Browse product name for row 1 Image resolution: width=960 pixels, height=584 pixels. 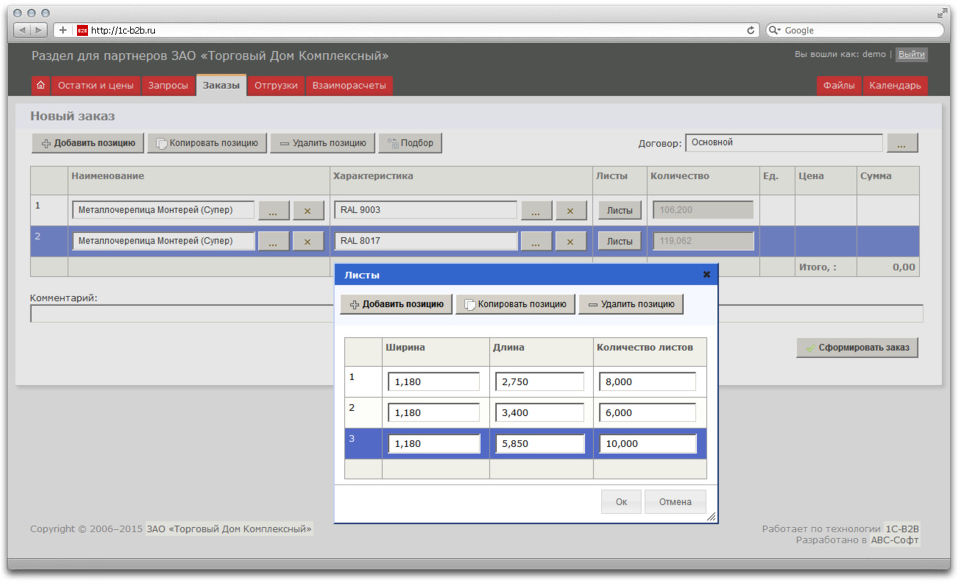point(273,210)
